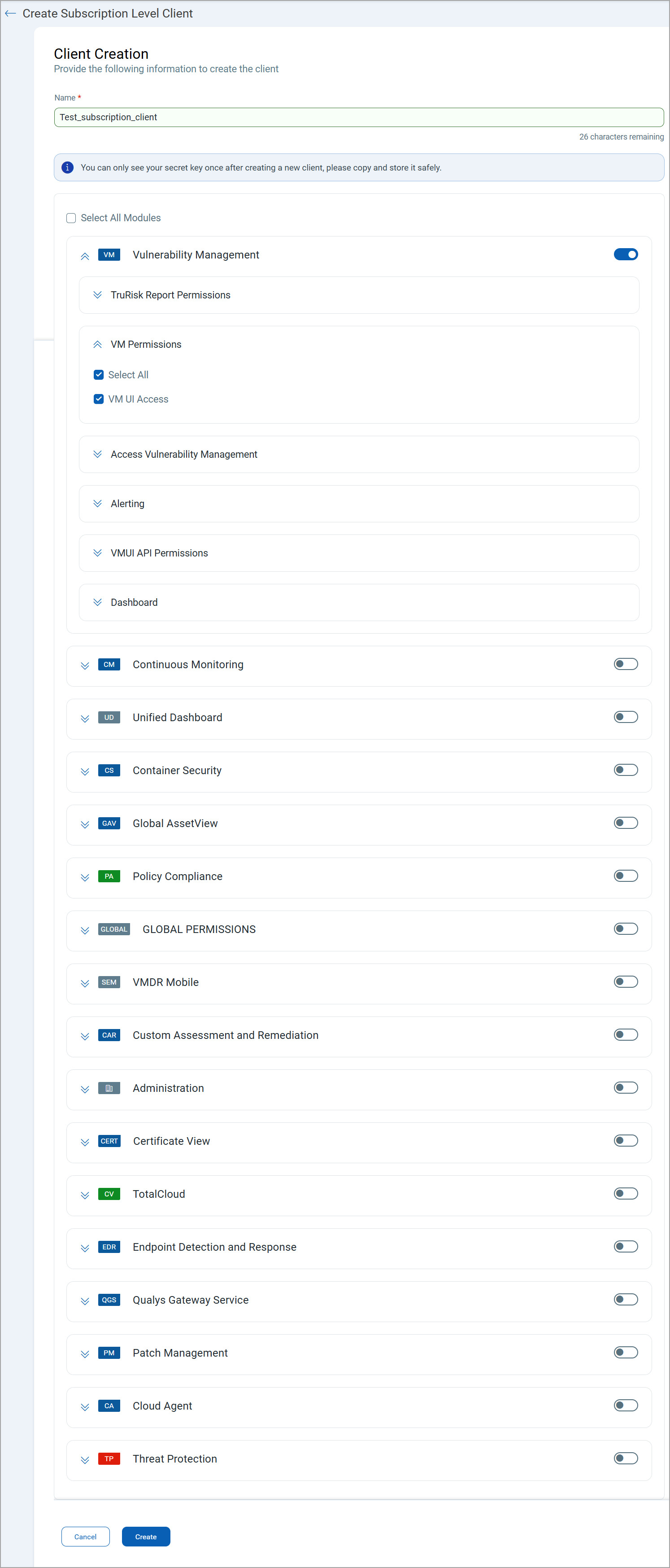
Task: Click the back arrow in the header
Action: pyautogui.click(x=10, y=13)
